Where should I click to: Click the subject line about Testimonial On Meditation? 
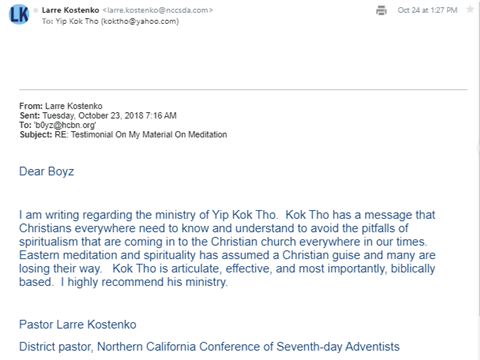[x=123, y=135]
